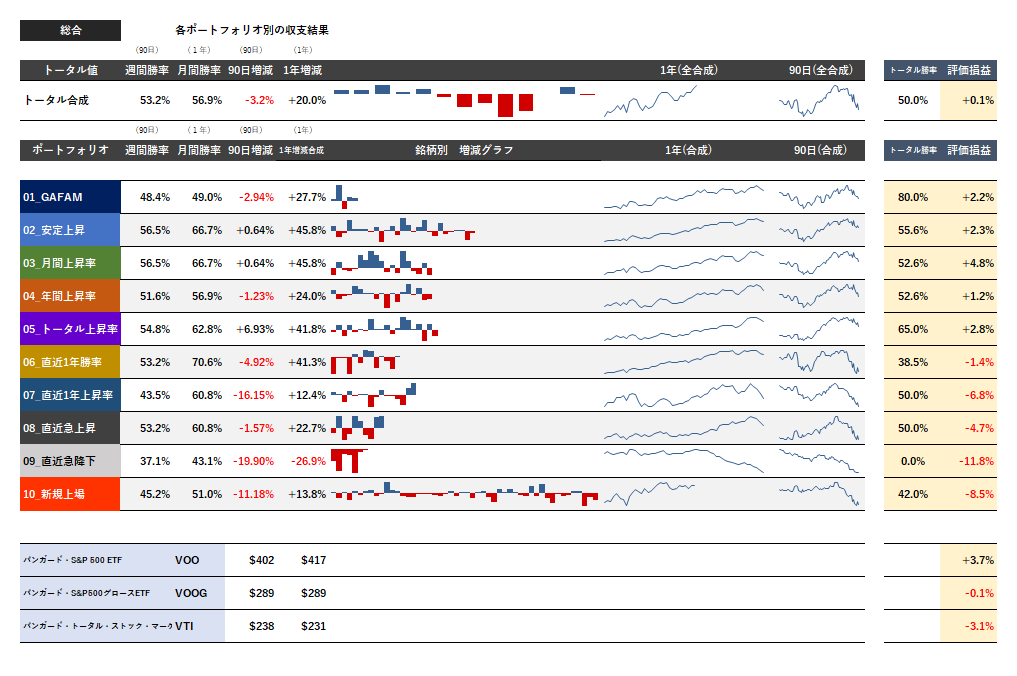Select 10_新規上場 total win rate 42.0%
The height and width of the screenshot is (676, 1017).
913,495
